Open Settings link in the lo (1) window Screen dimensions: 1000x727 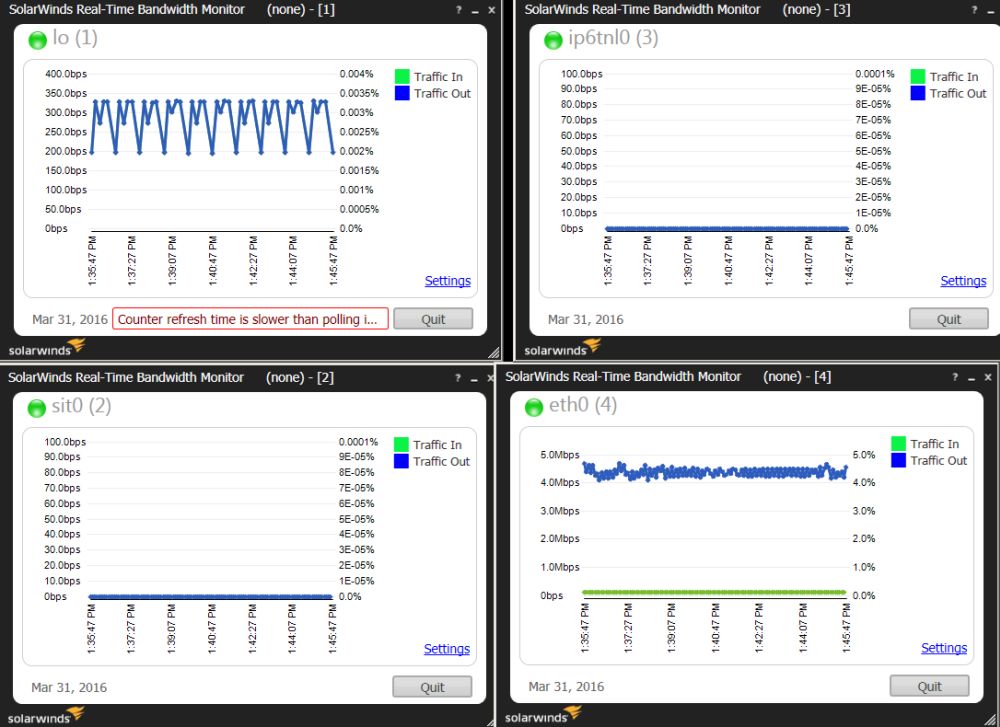pos(448,281)
